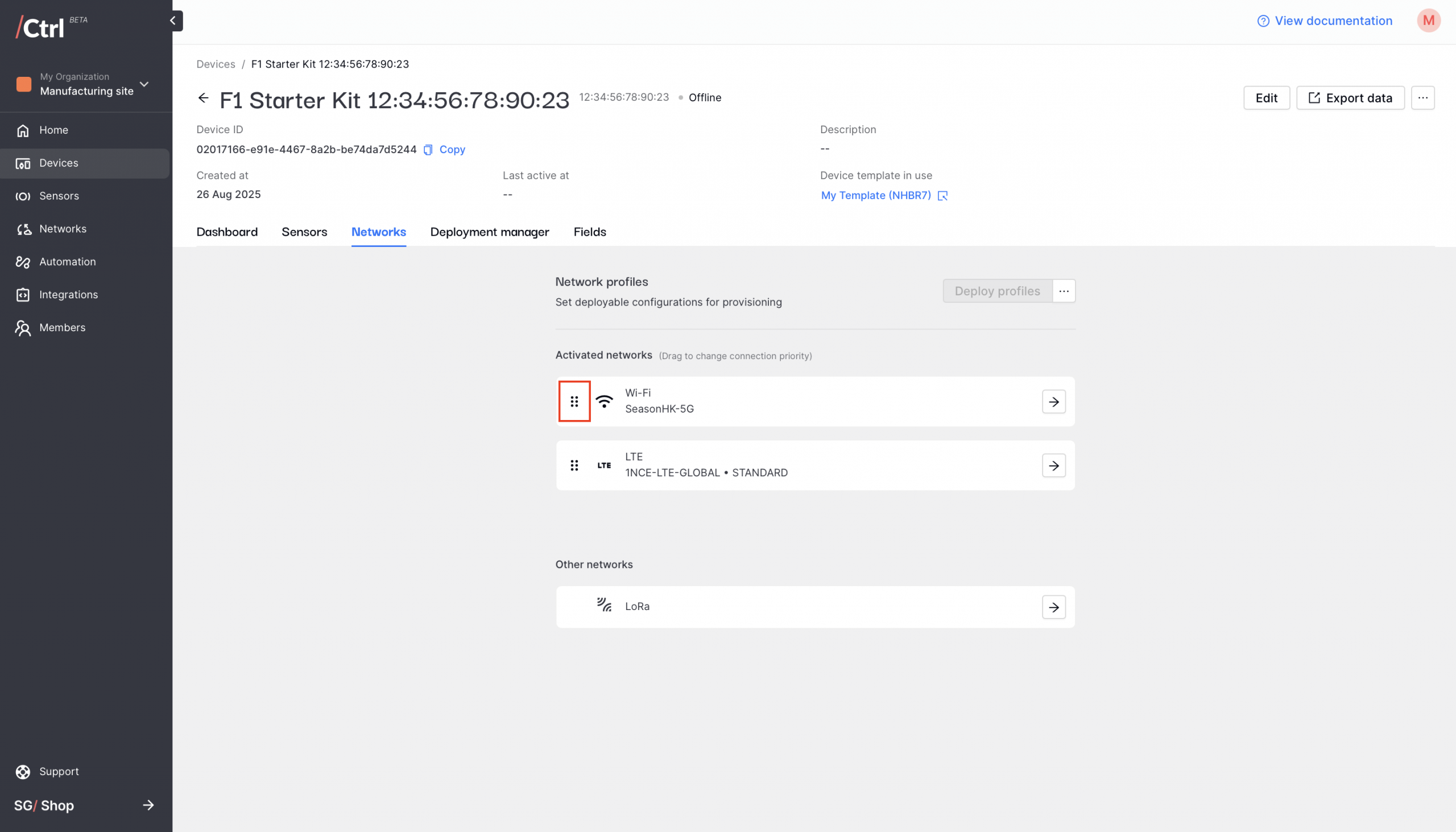Open the Sensors sidebar item
1456x832 pixels.
[59, 196]
